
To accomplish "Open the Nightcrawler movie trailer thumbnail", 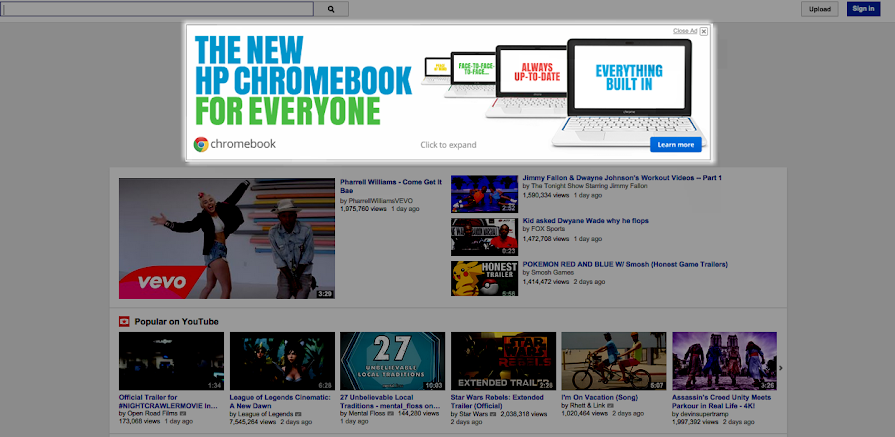I will [171, 361].
